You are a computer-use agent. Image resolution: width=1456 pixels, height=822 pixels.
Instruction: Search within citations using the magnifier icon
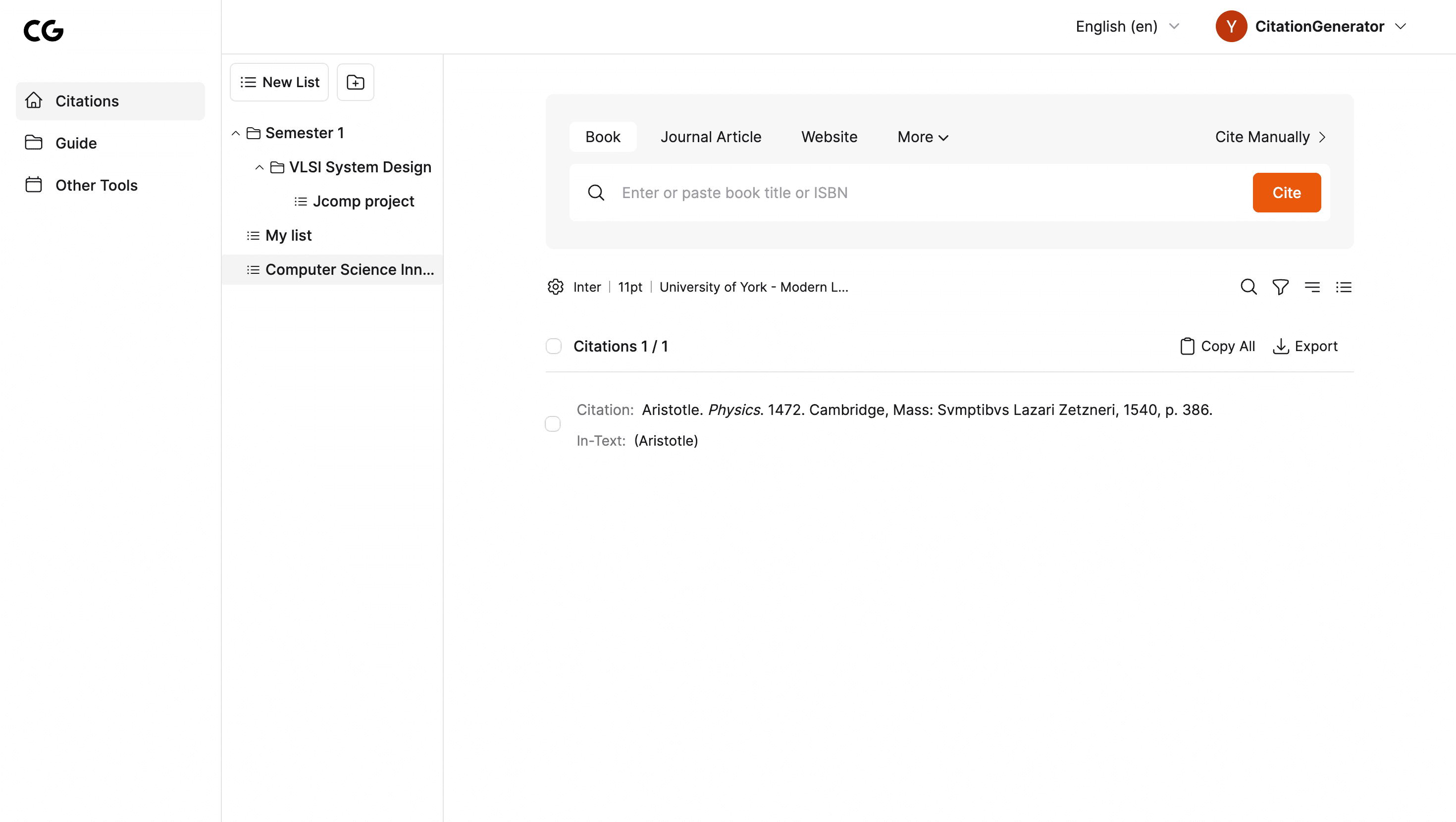(x=1249, y=287)
